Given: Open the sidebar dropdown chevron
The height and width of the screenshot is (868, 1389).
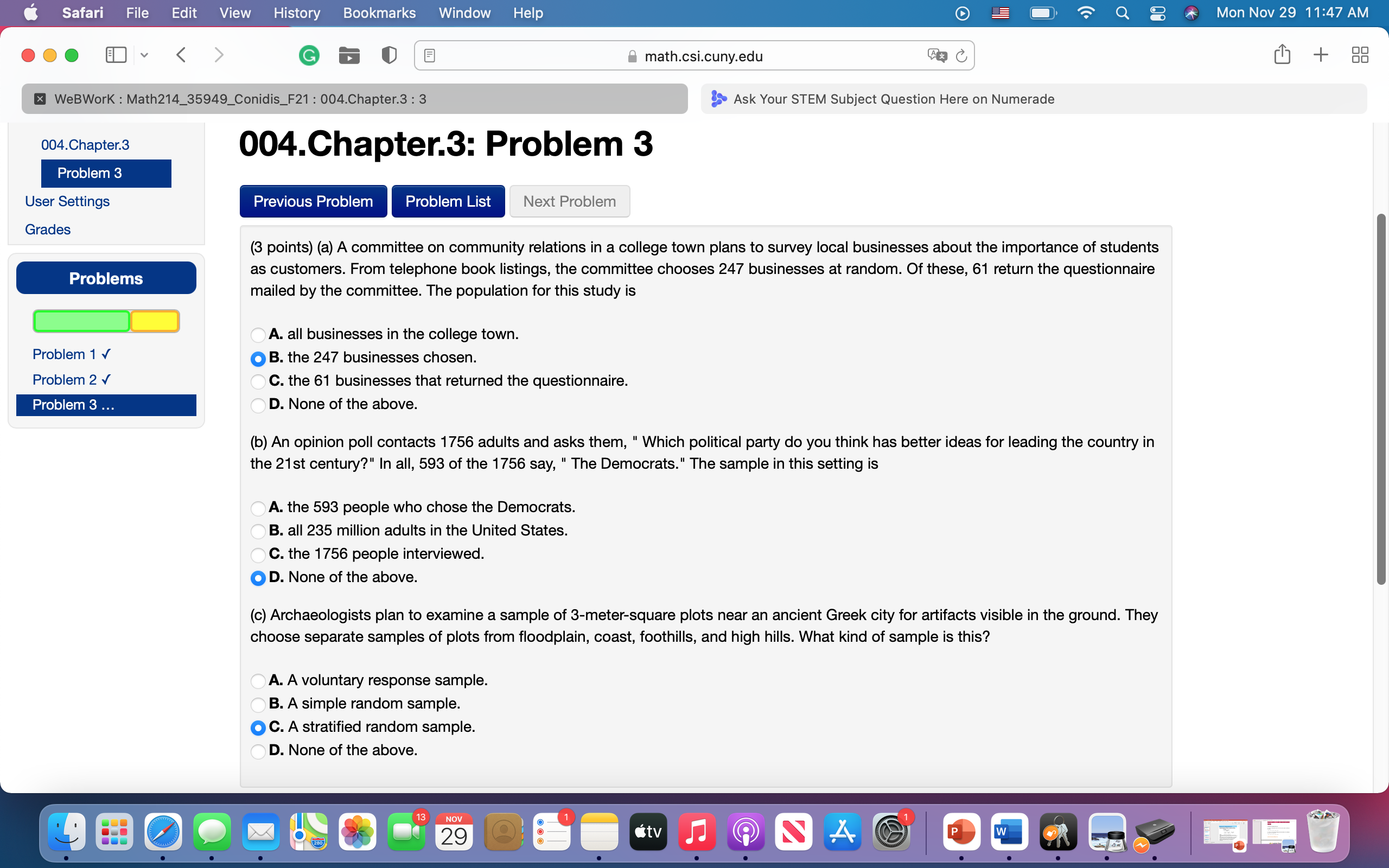Looking at the screenshot, I should click(144, 55).
